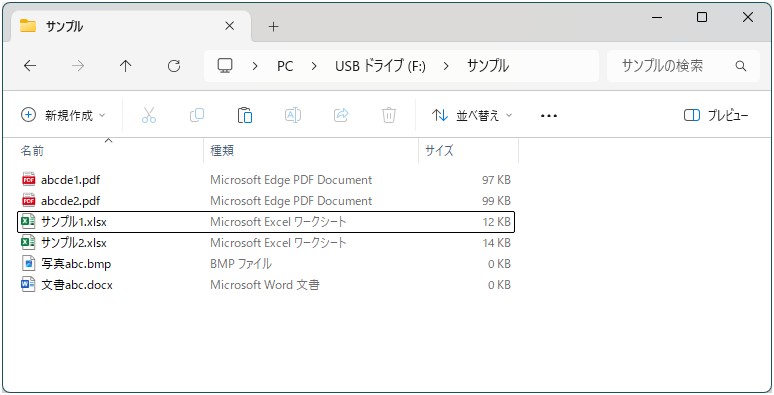Click the 14 KB size value
774x395 pixels.
pos(497,243)
